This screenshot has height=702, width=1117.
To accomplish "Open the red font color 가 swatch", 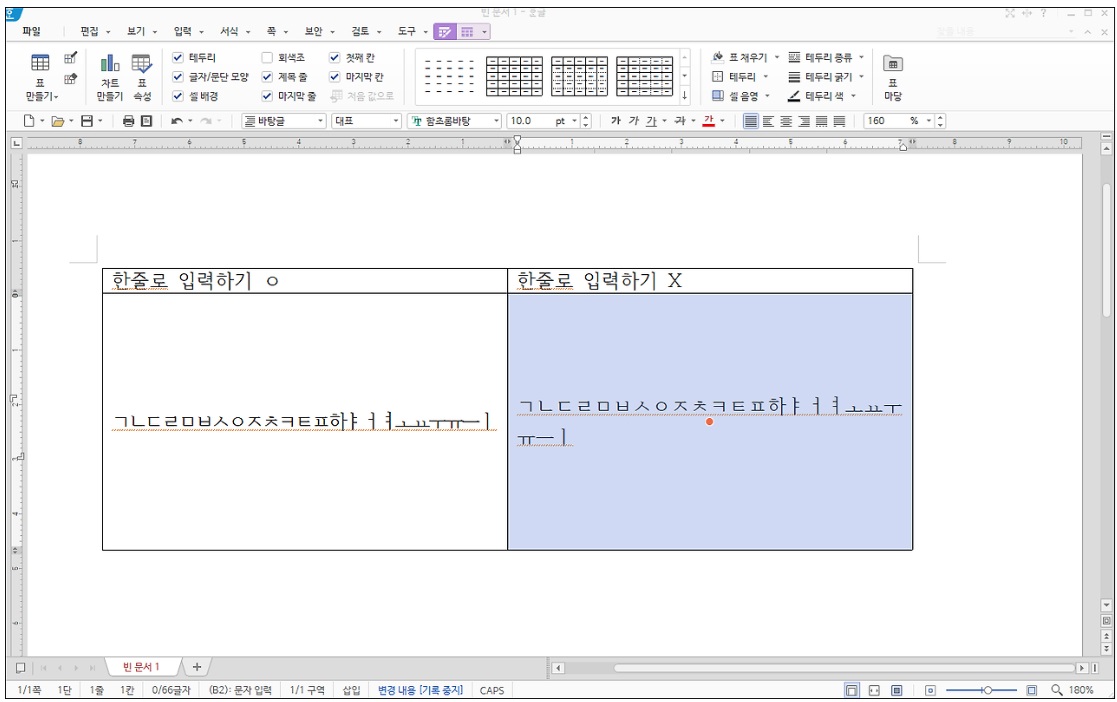I will [x=708, y=121].
